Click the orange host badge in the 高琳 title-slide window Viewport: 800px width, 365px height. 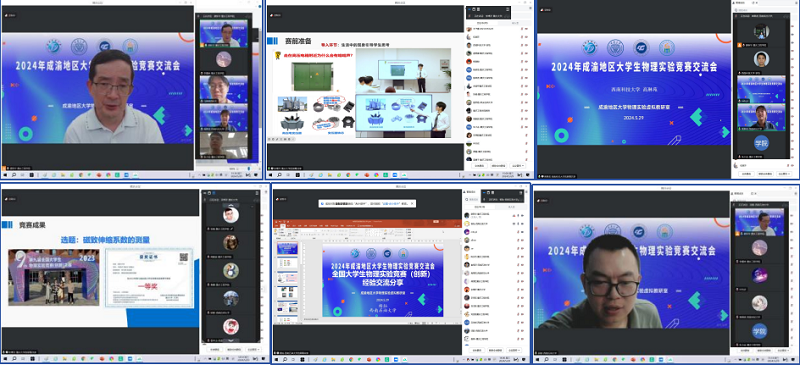point(738,44)
